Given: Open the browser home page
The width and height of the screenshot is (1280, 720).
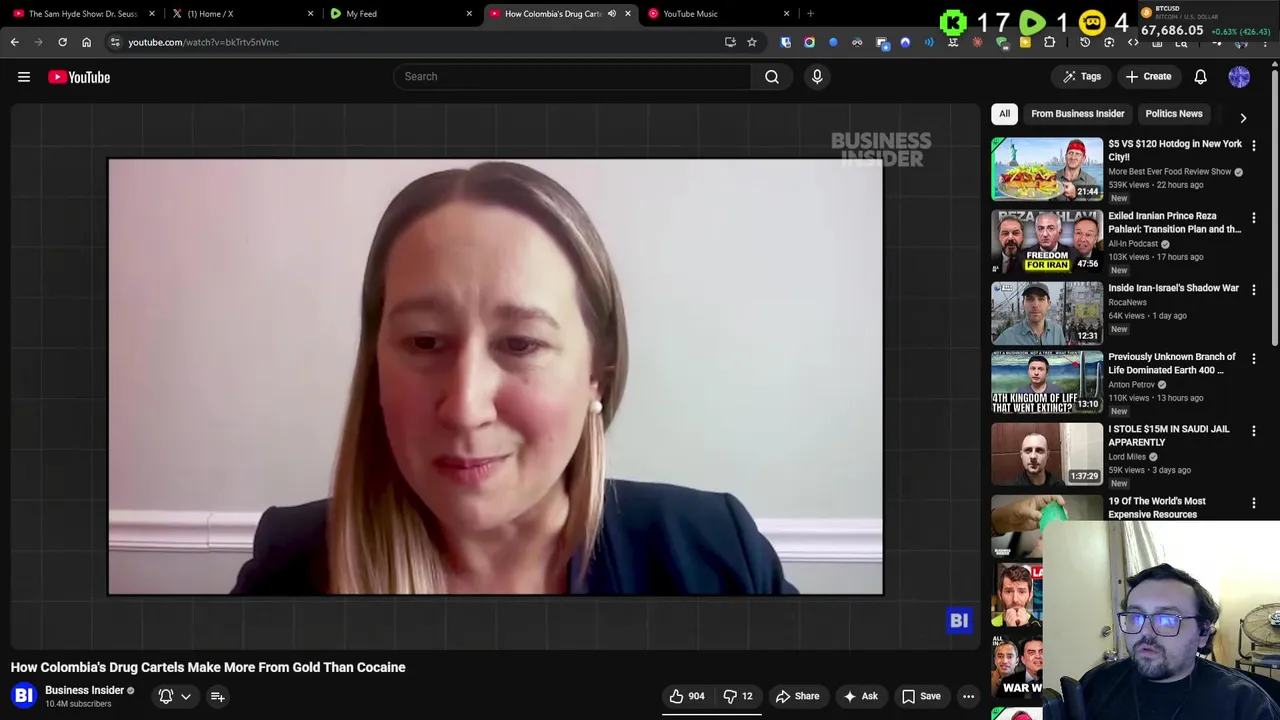Looking at the screenshot, I should [86, 42].
